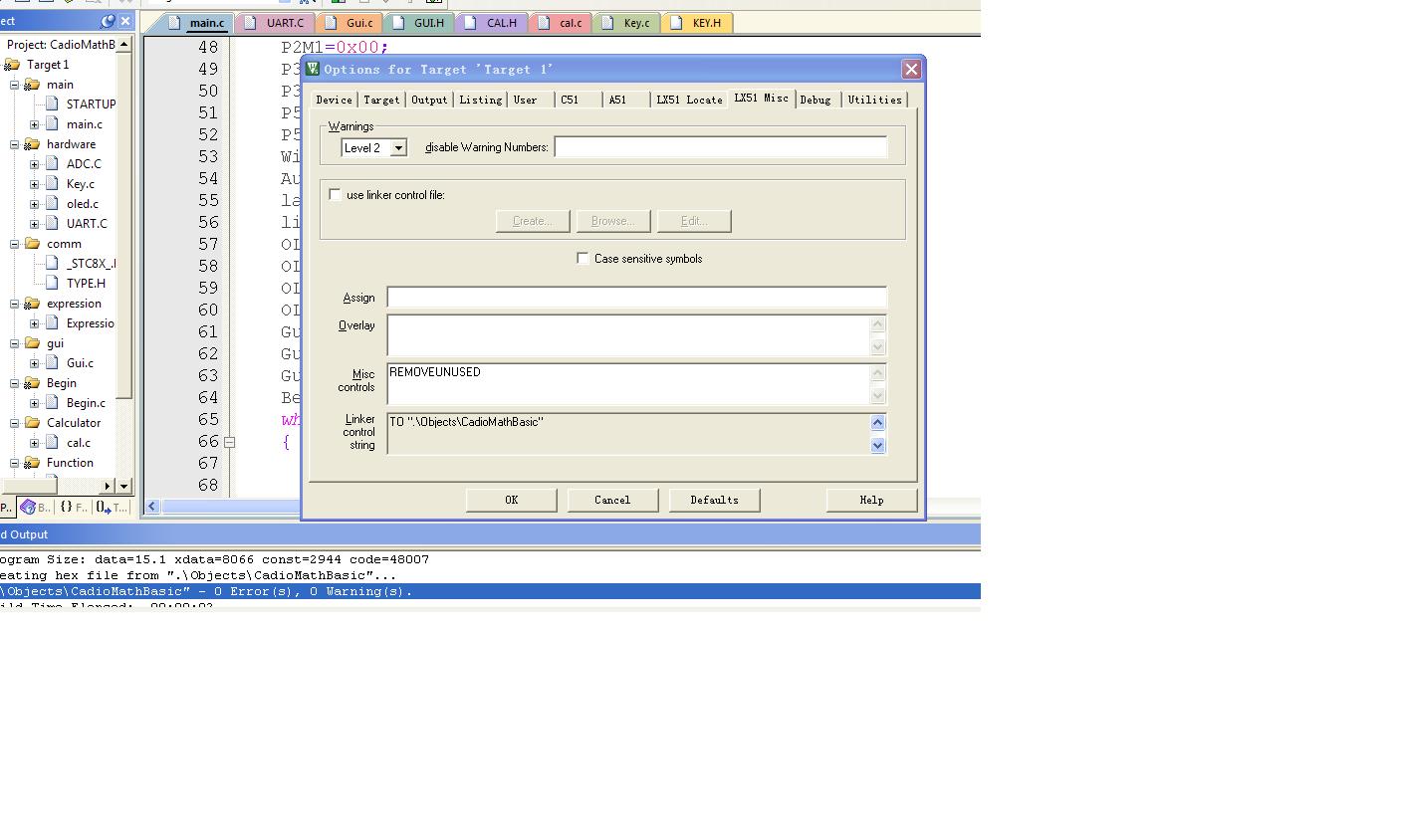Screen dimensions: 1402x840
Task: Toggle the Case sensitive symbols checkbox
Action: tap(583, 259)
